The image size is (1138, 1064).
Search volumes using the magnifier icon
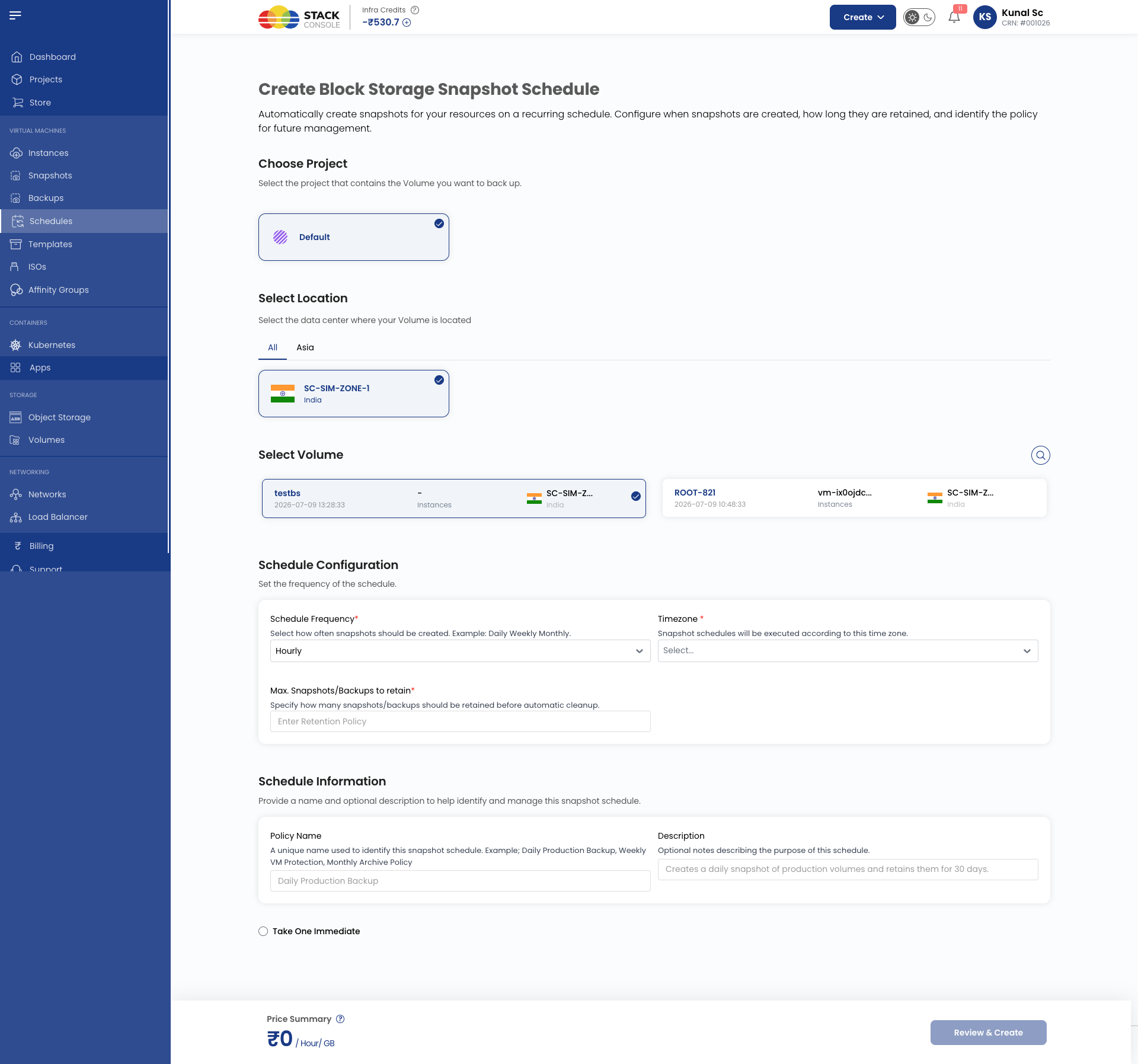coord(1040,455)
